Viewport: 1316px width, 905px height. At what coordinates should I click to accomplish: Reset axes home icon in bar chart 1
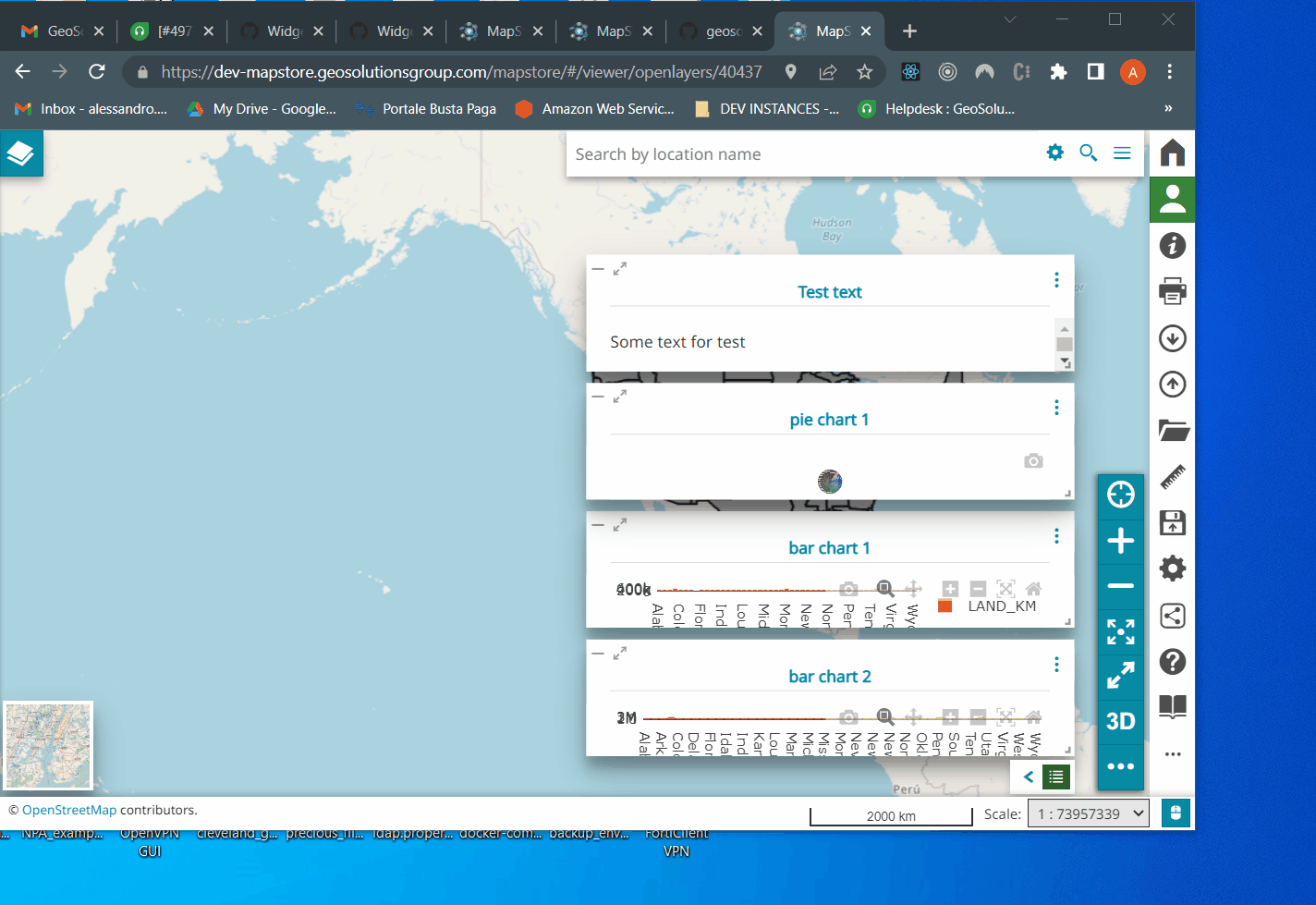(x=1033, y=588)
